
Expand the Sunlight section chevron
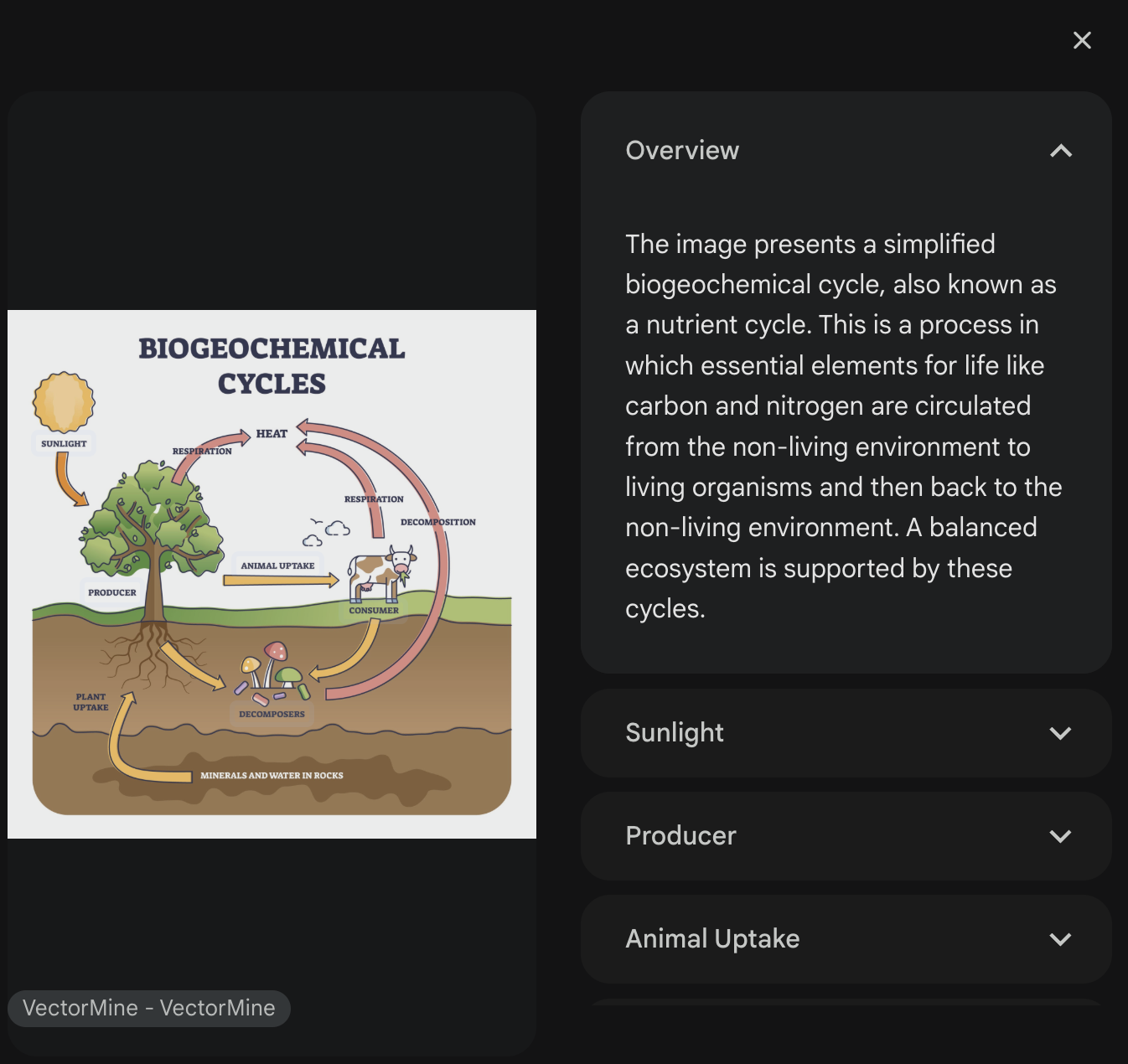1061,733
